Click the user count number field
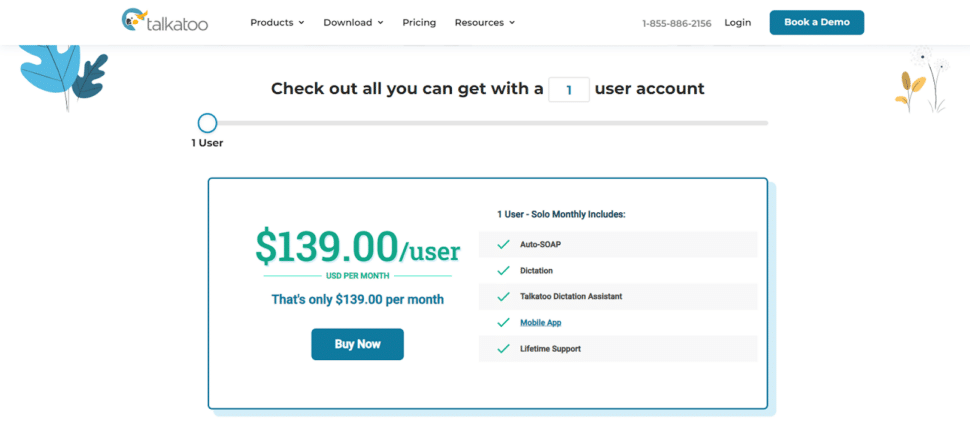 point(568,89)
